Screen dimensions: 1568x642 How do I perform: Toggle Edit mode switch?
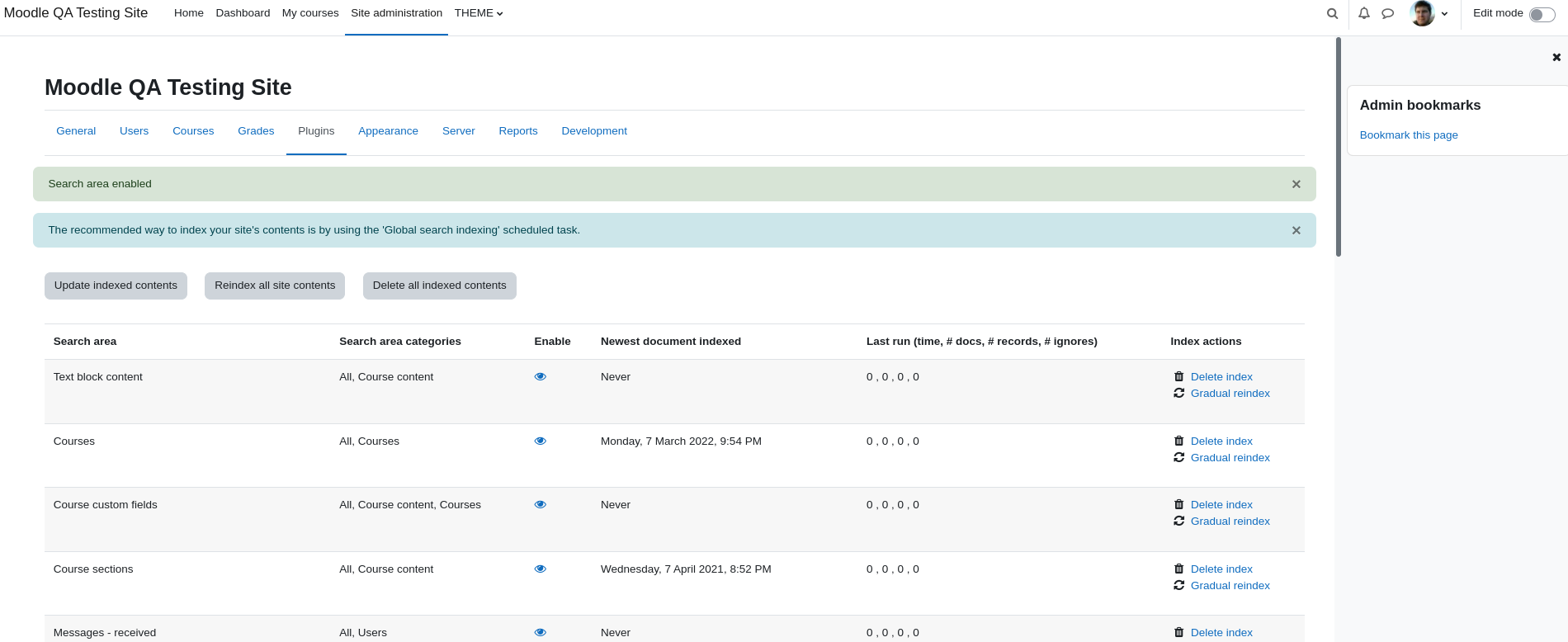pyautogui.click(x=1542, y=14)
